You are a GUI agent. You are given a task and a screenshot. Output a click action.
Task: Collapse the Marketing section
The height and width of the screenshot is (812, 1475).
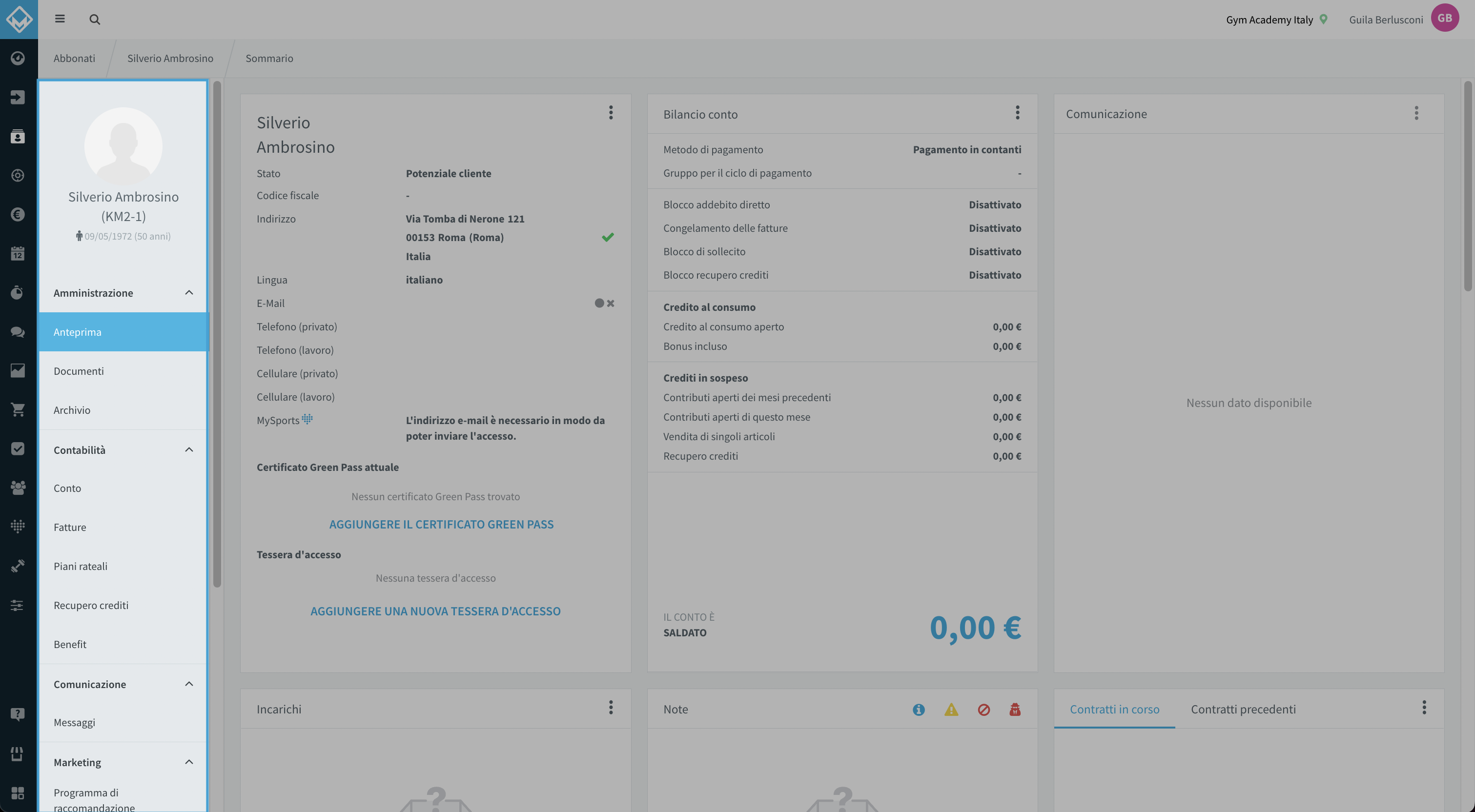click(189, 762)
